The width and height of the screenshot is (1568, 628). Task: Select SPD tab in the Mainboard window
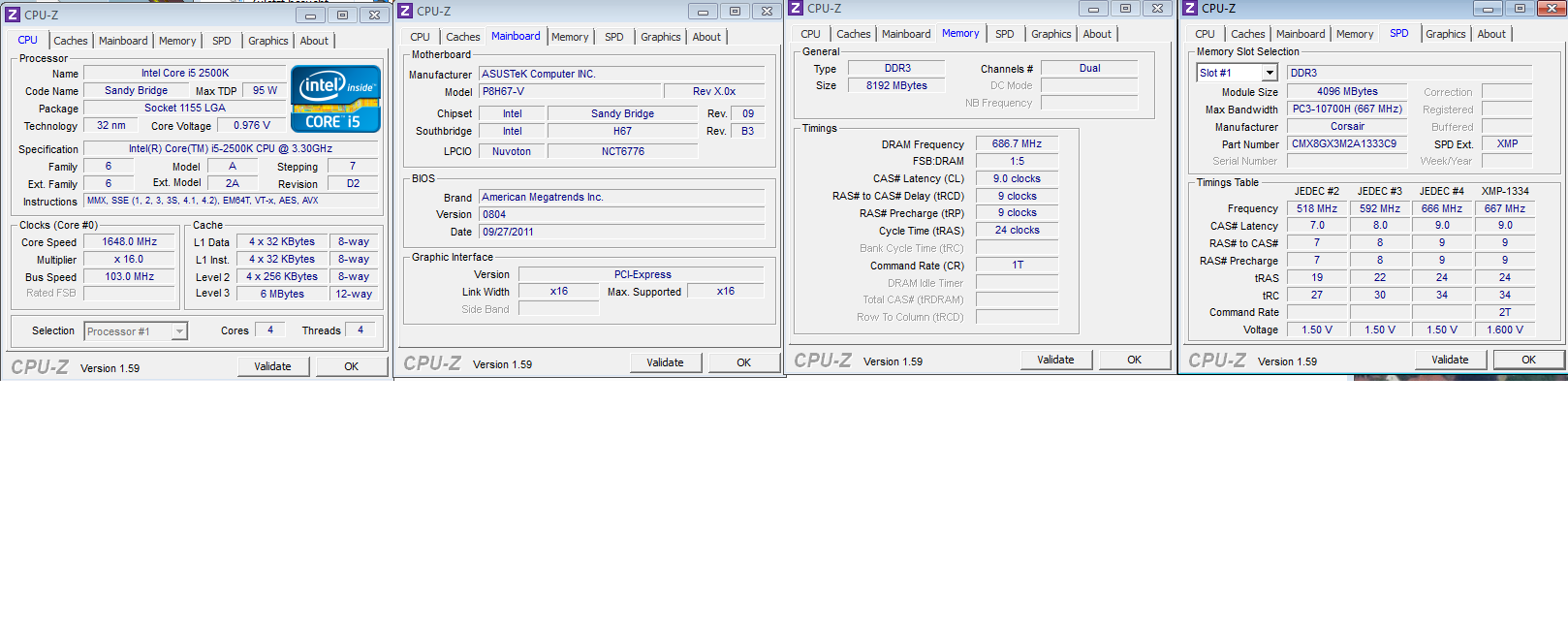coord(614,37)
